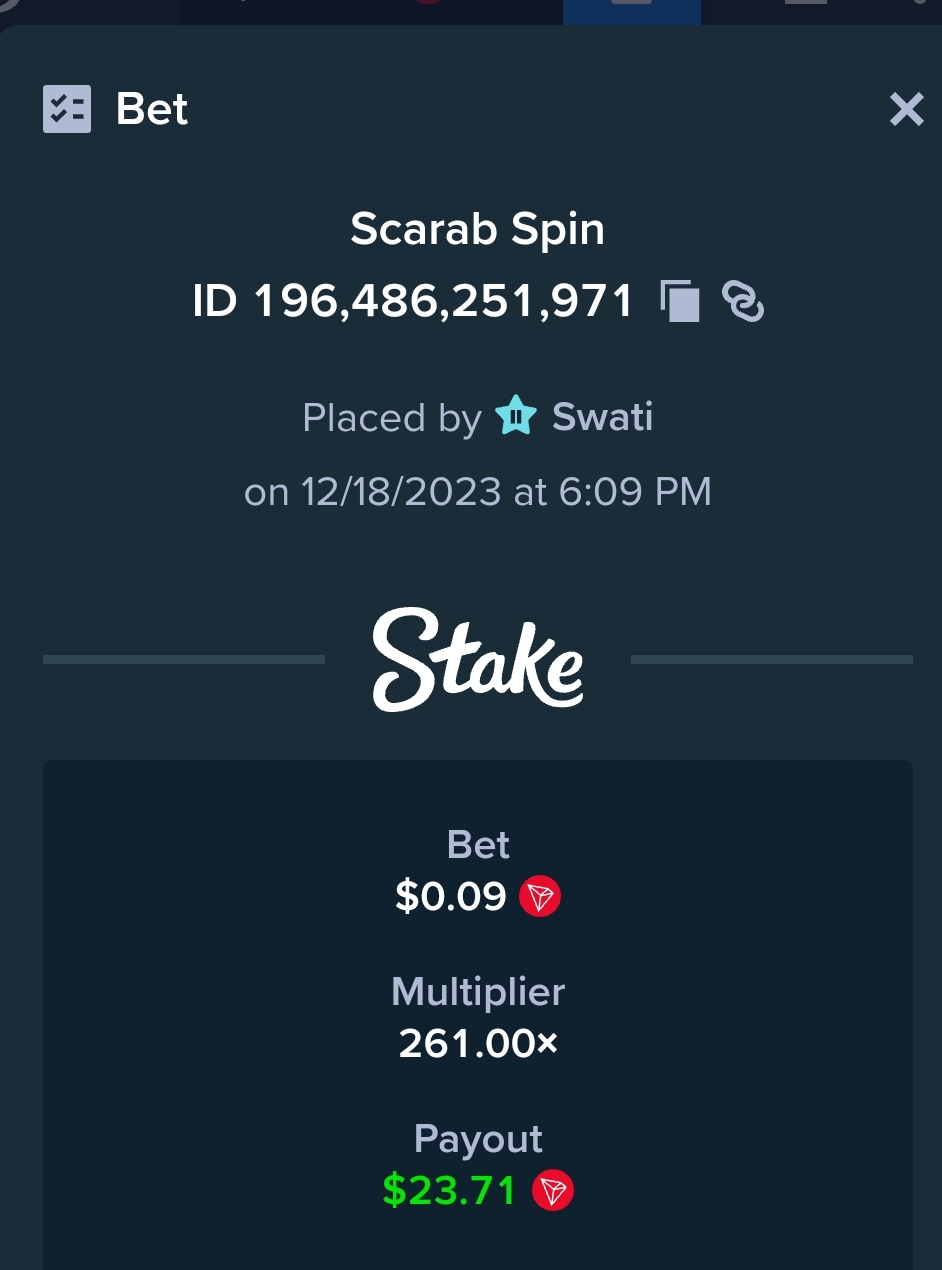Click the $0.09 bet amount
Image resolution: width=942 pixels, height=1270 pixels.
(x=451, y=897)
